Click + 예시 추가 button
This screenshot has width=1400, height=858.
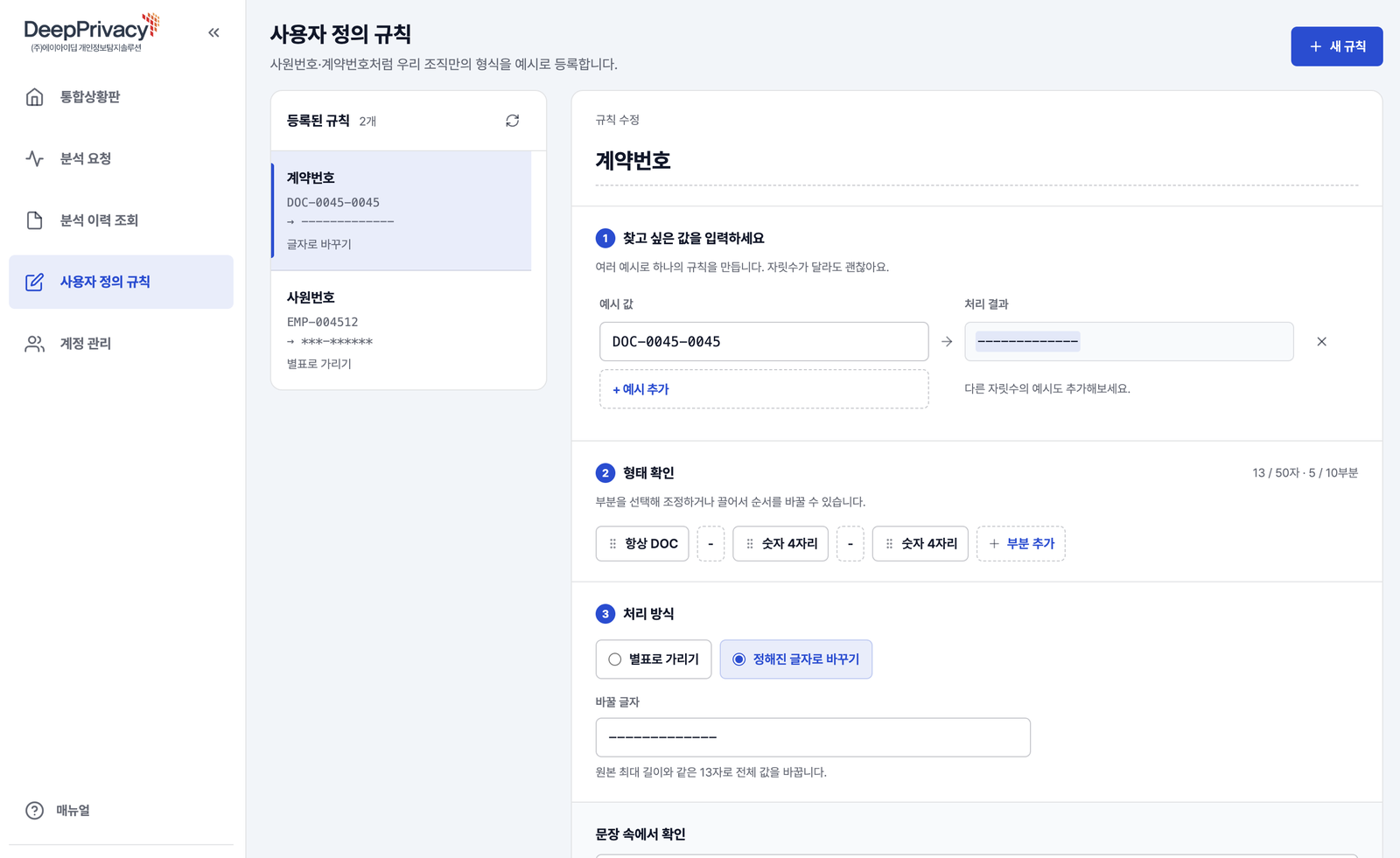coord(764,389)
